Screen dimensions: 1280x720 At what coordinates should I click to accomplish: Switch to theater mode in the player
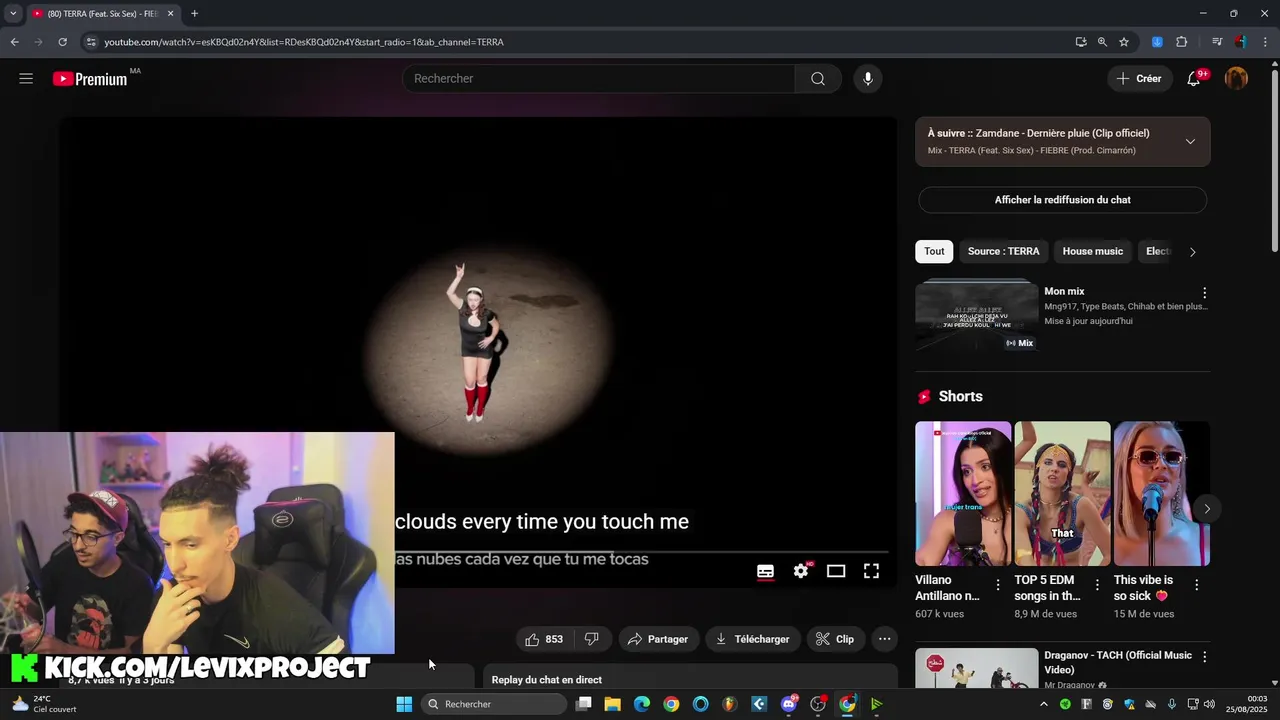(x=836, y=571)
